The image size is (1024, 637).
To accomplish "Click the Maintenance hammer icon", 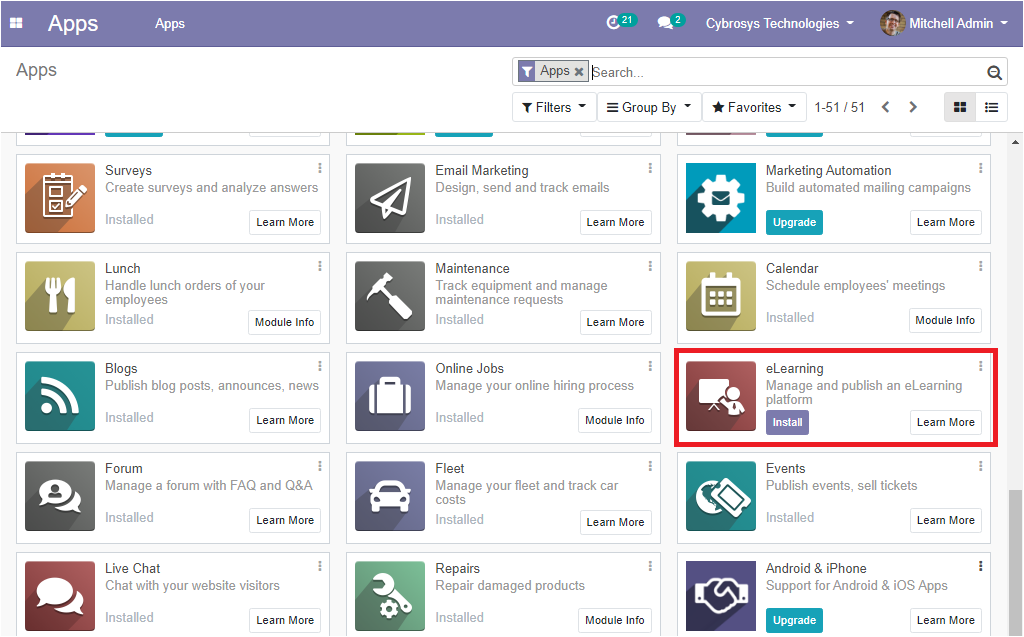I will [x=390, y=296].
